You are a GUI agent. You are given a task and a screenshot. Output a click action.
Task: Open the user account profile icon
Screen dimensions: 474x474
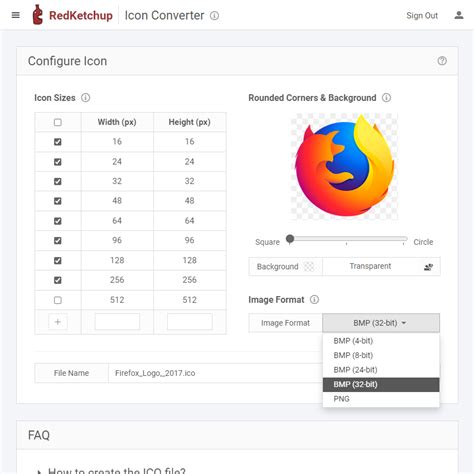point(459,15)
